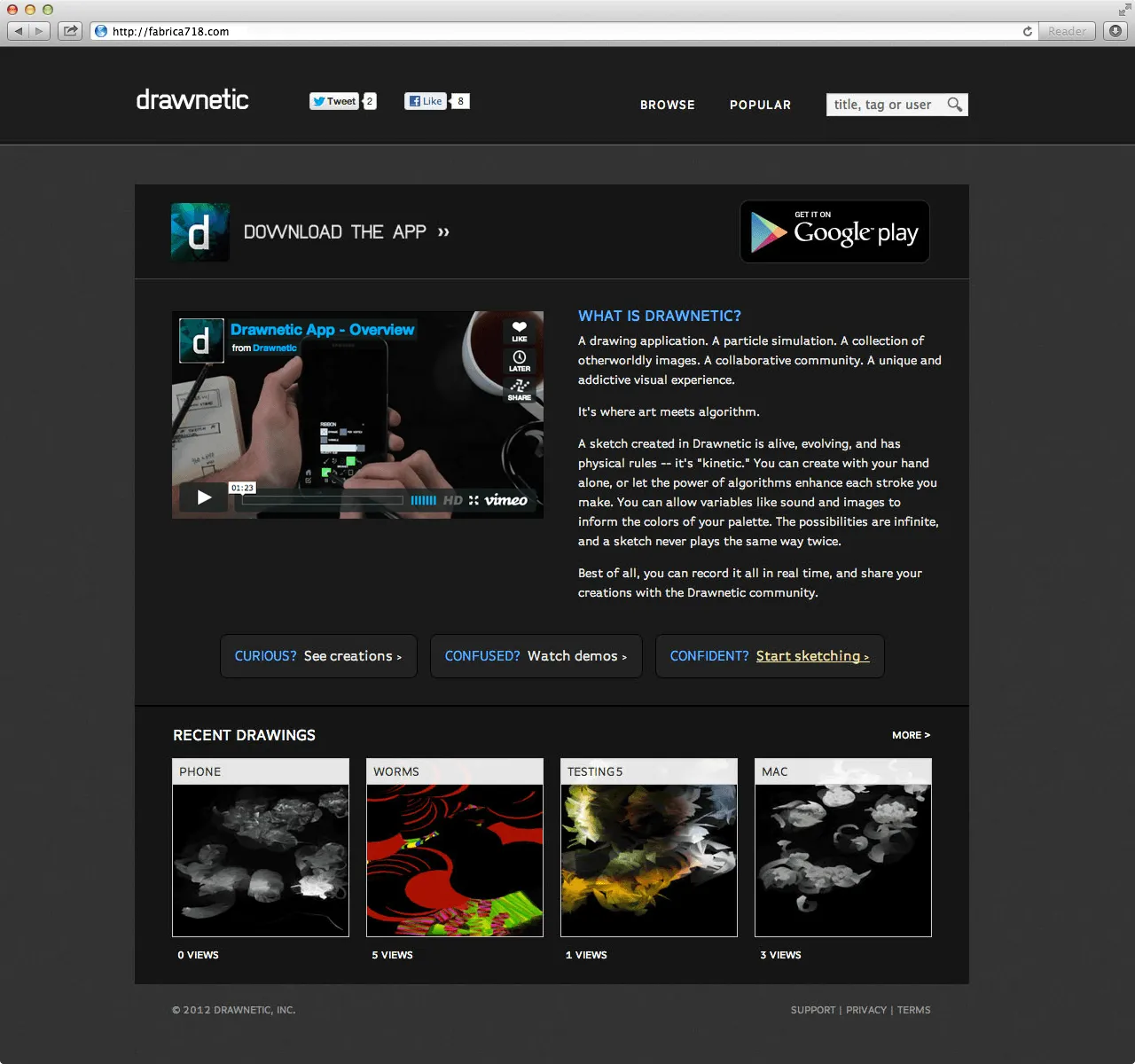
Task: Click the video Share icon
Action: tap(520, 390)
